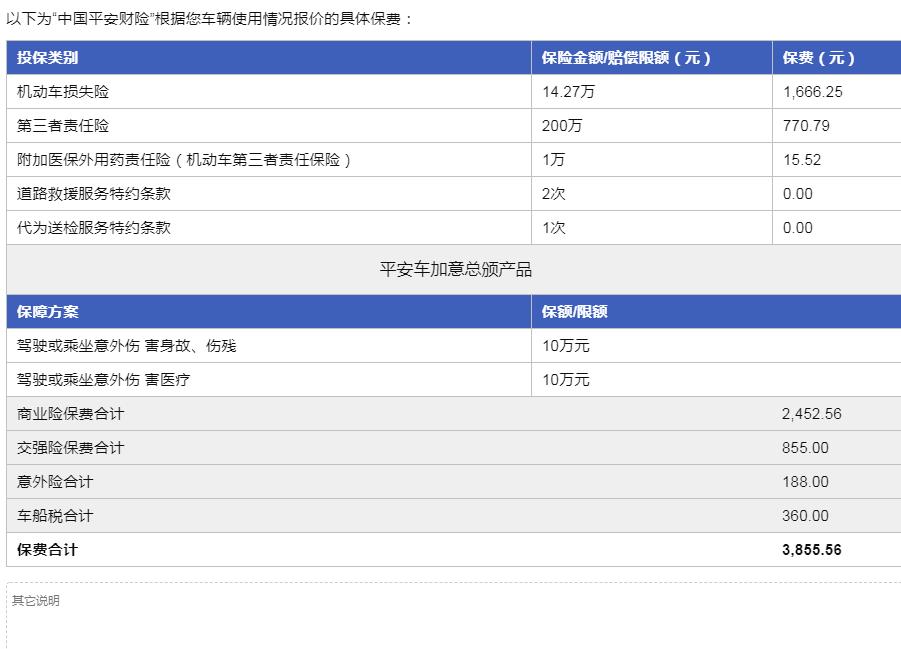901x649 pixels.
Task: Select the '14.27万' insured amount cell
Action: [568, 91]
